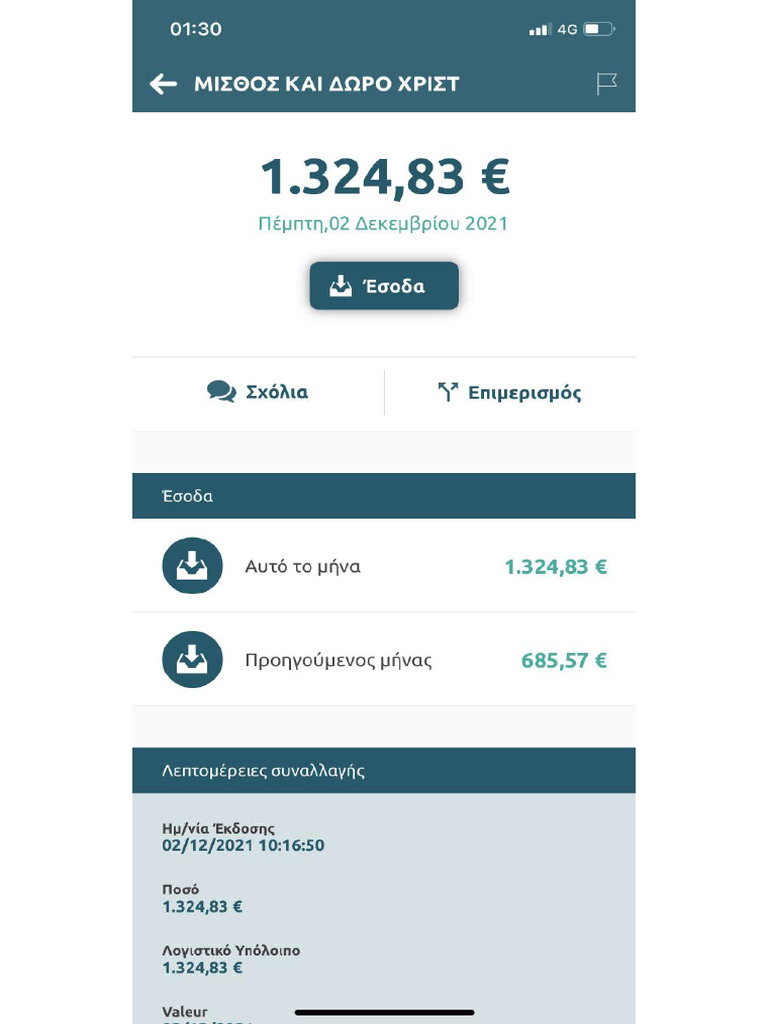The height and width of the screenshot is (1024, 768).
Task: Tap the Αυτό το μήνα income icon
Action: (x=192, y=566)
